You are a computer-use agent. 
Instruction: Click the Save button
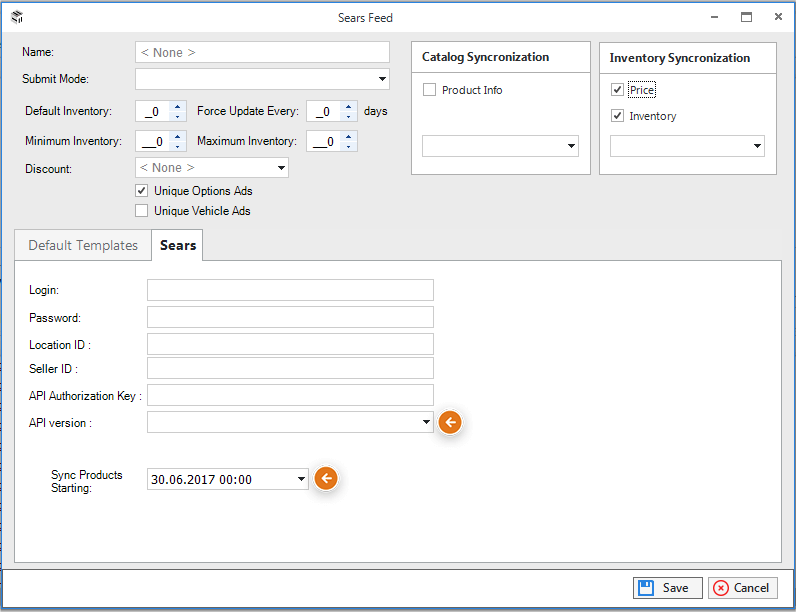tap(668, 588)
